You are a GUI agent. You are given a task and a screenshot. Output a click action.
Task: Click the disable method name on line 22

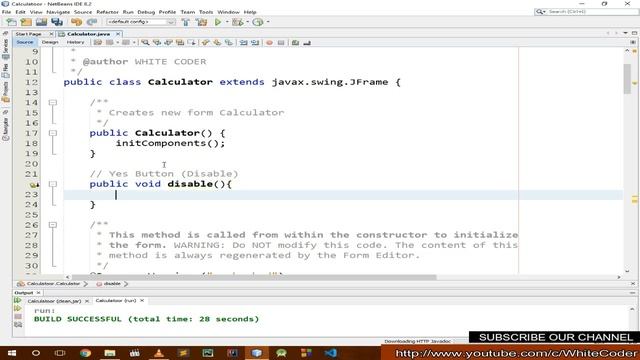[x=190, y=184]
